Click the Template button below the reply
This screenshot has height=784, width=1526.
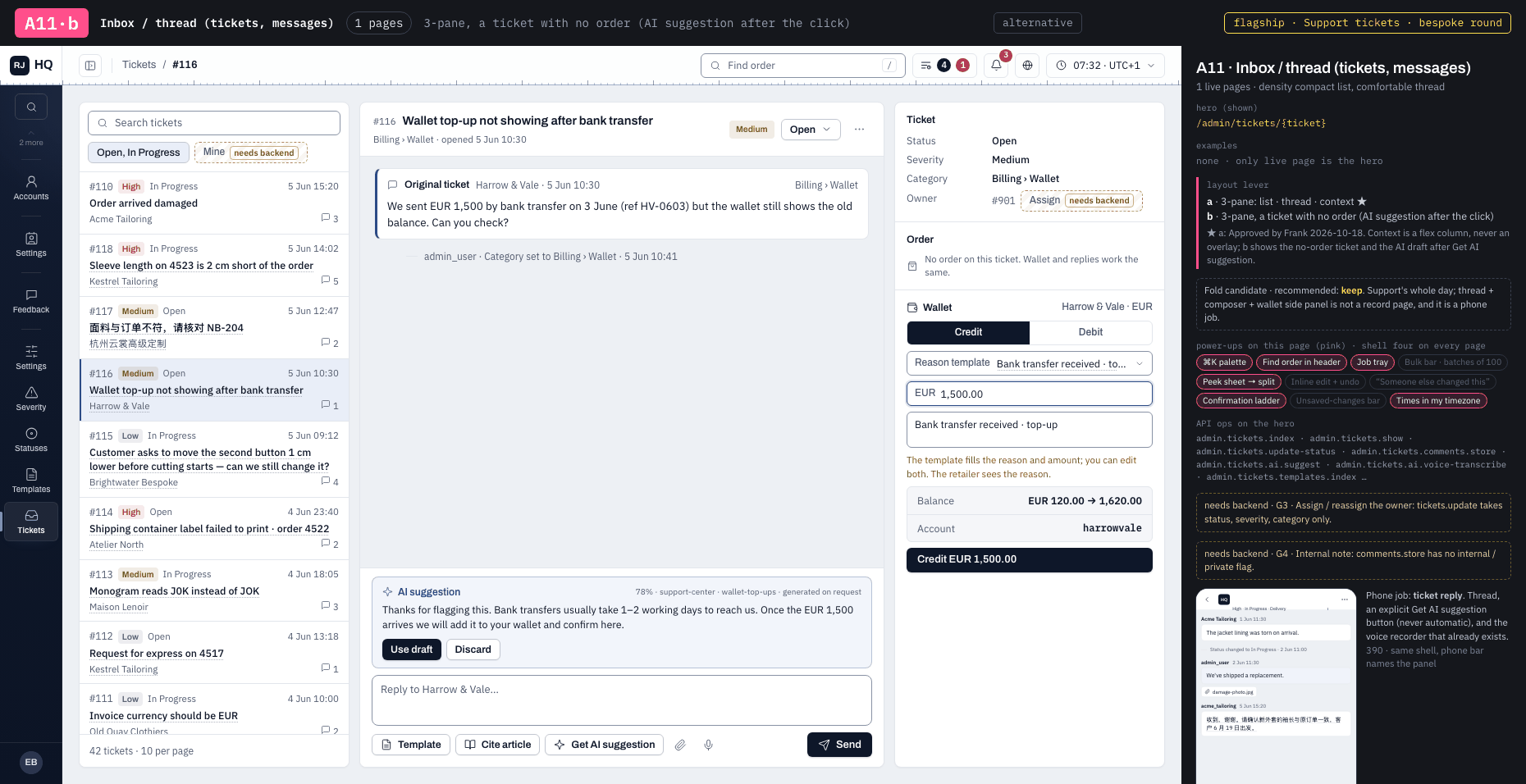click(x=411, y=745)
